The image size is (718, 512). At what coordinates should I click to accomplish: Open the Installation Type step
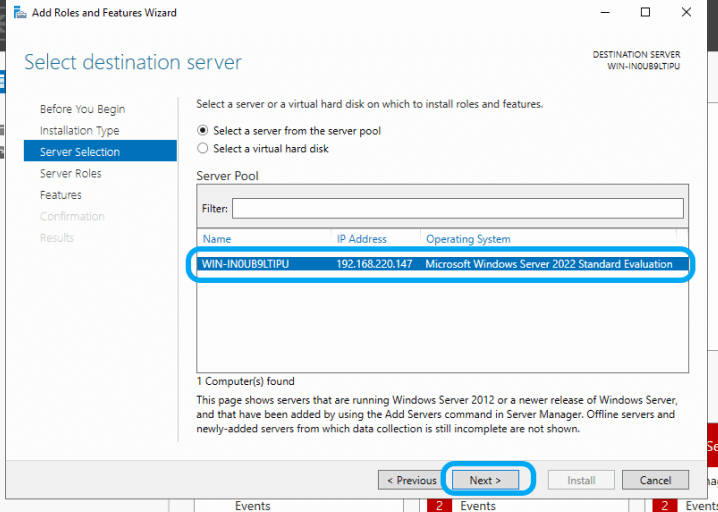coord(79,131)
